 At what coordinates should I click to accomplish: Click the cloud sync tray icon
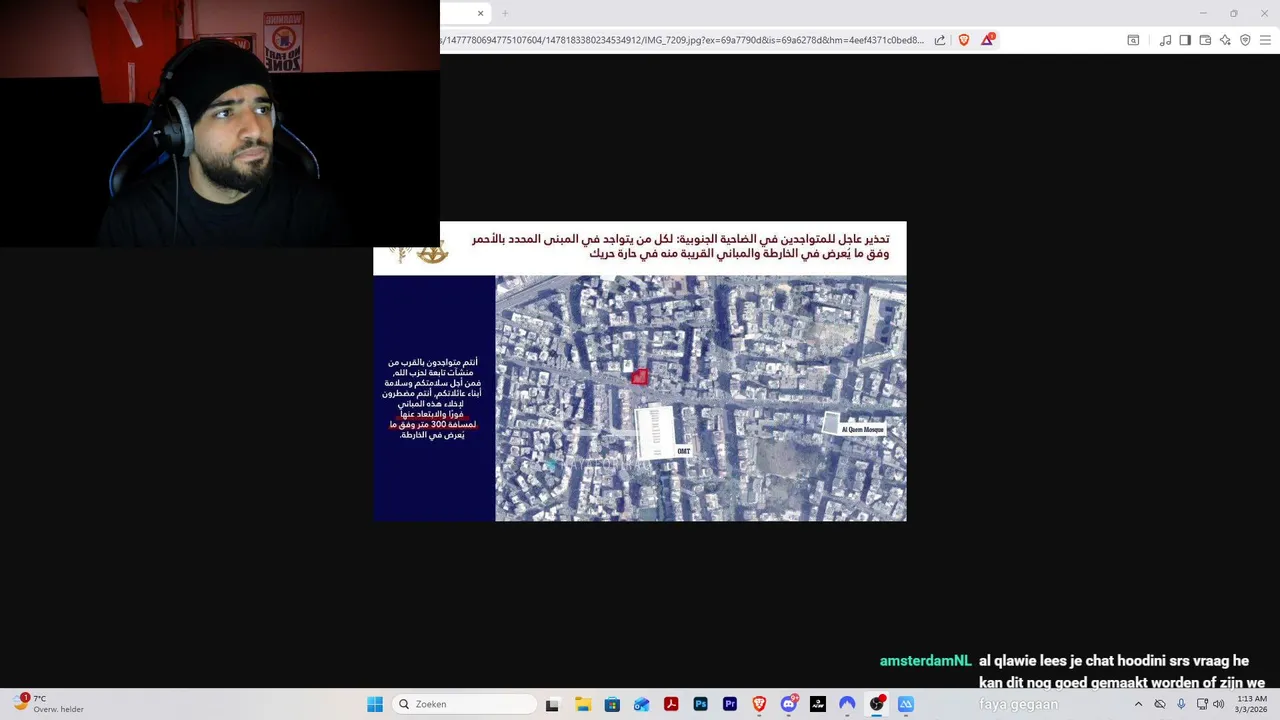[x=1160, y=704]
